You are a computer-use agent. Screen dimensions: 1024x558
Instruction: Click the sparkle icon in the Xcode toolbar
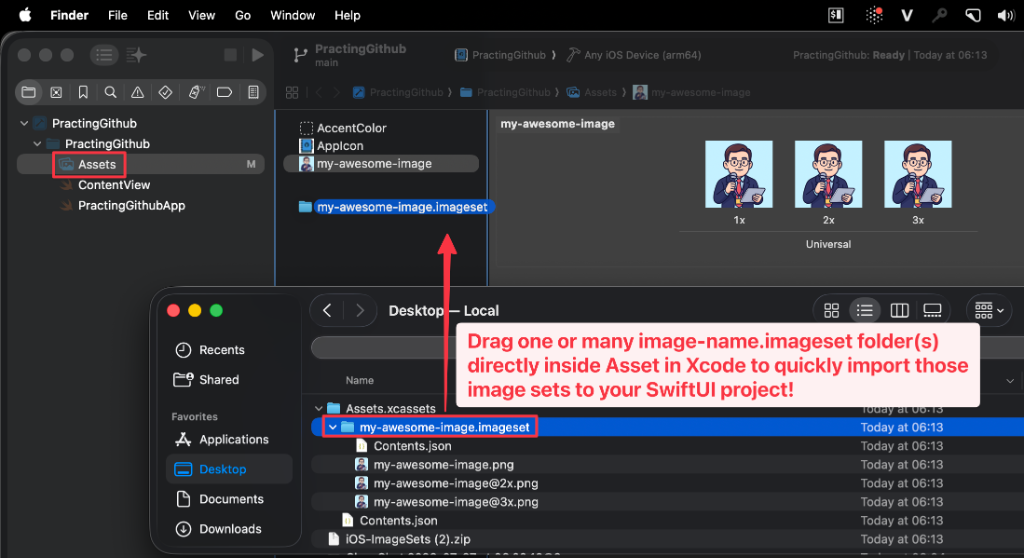point(136,55)
